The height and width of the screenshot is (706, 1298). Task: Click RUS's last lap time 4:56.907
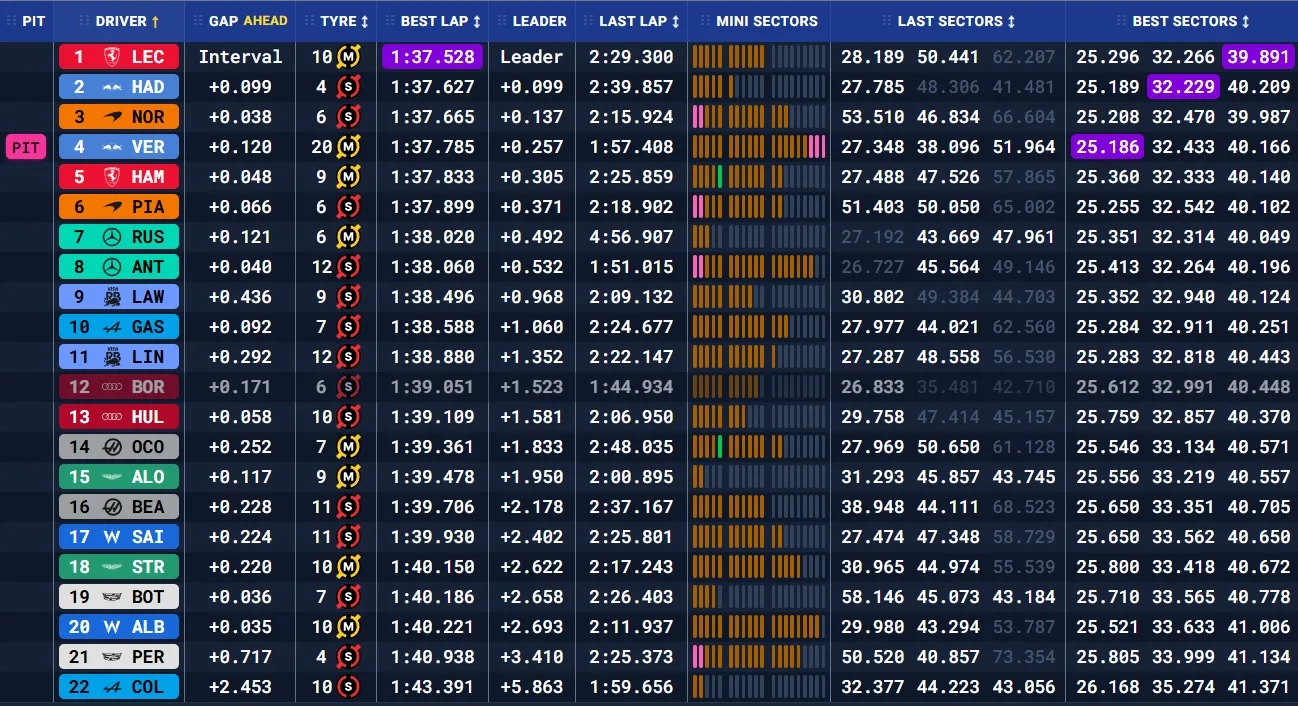(x=631, y=237)
